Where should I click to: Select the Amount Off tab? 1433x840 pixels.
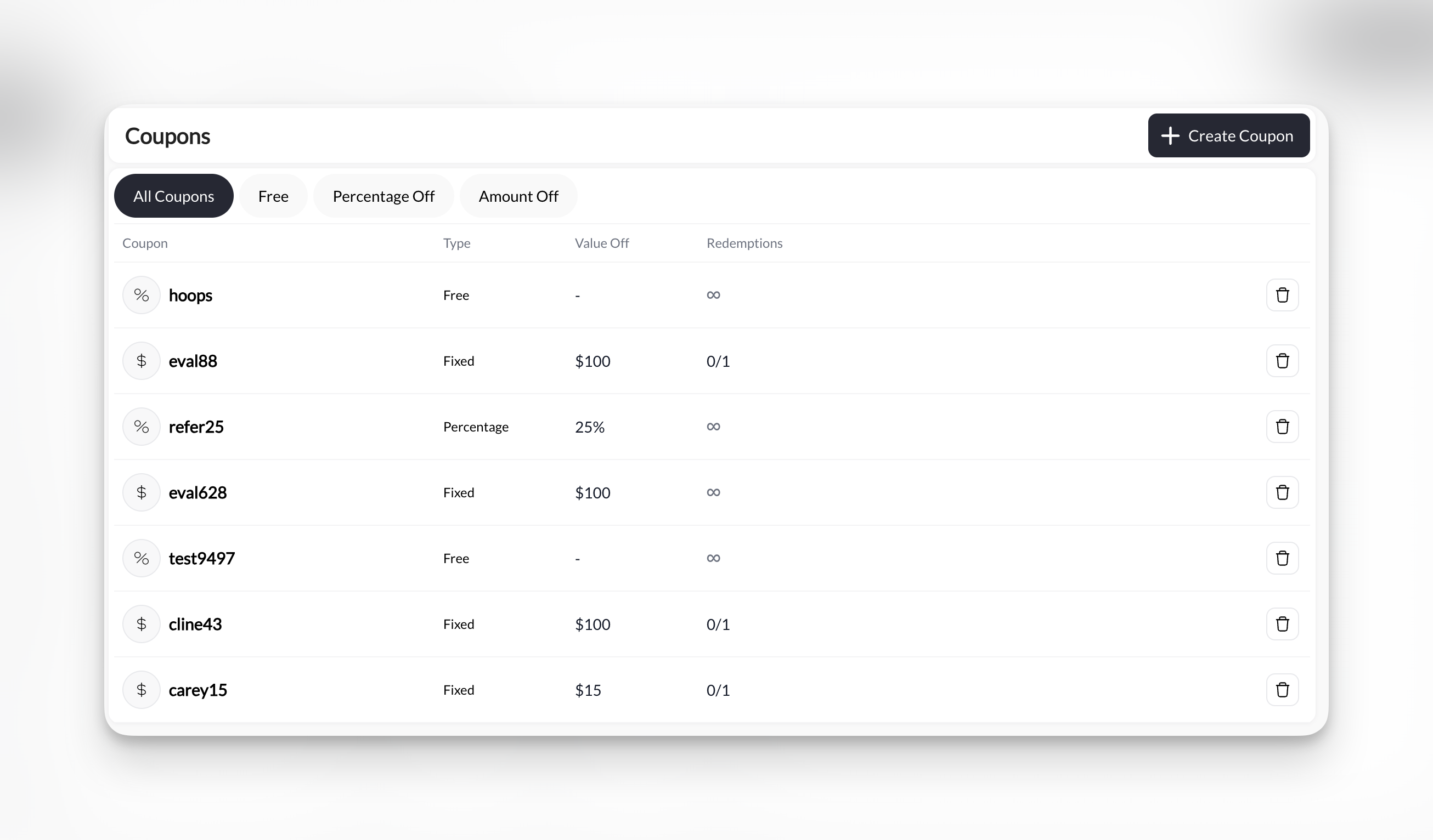coord(518,196)
